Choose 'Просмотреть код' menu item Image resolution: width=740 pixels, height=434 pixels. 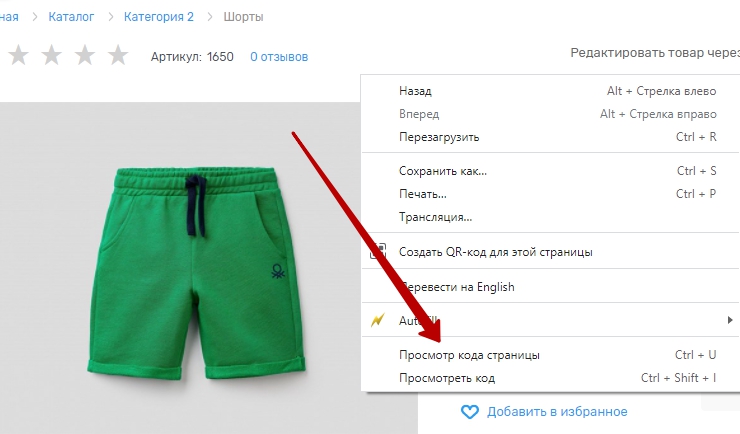tap(446, 378)
